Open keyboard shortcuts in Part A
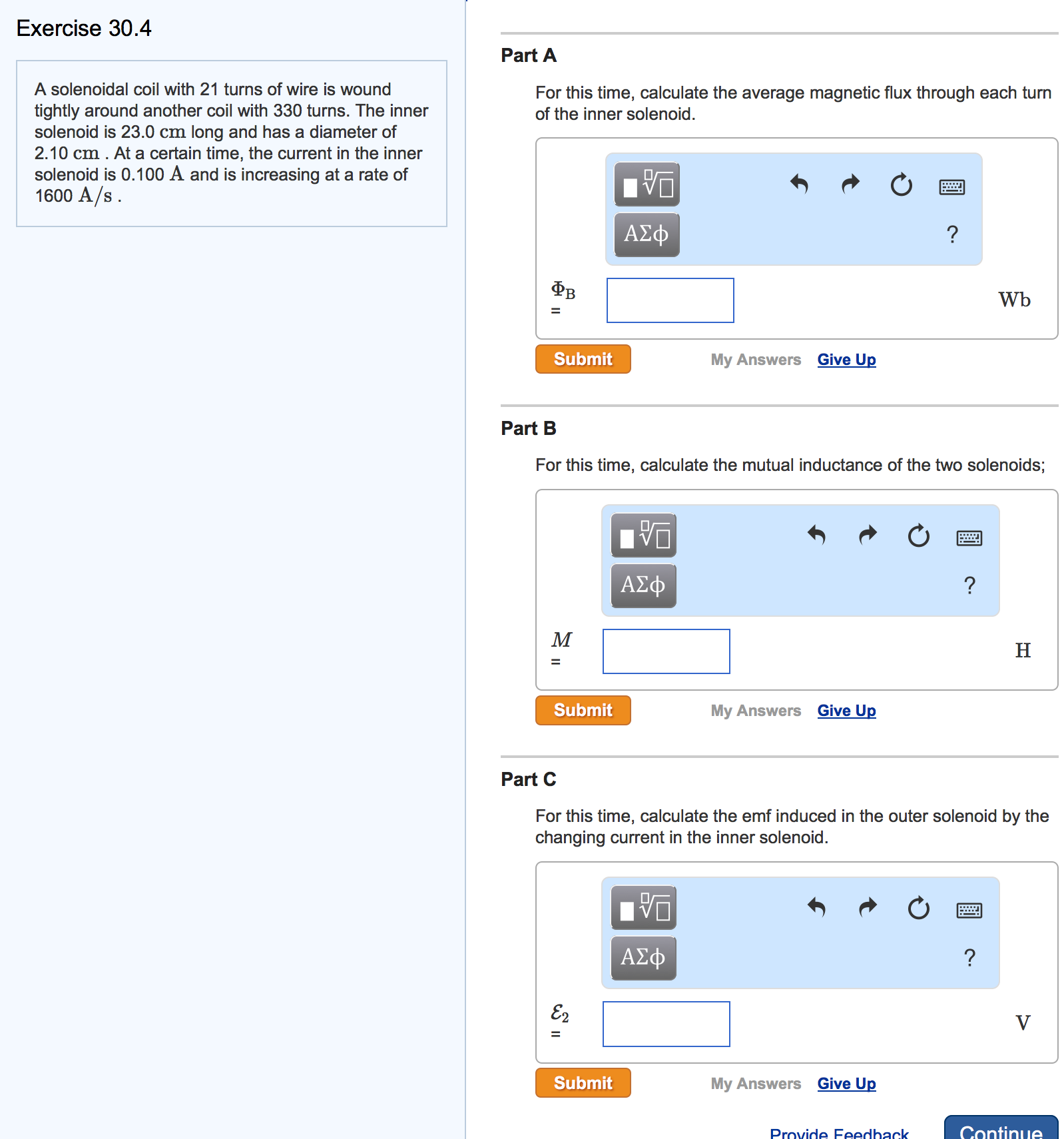 (x=951, y=187)
